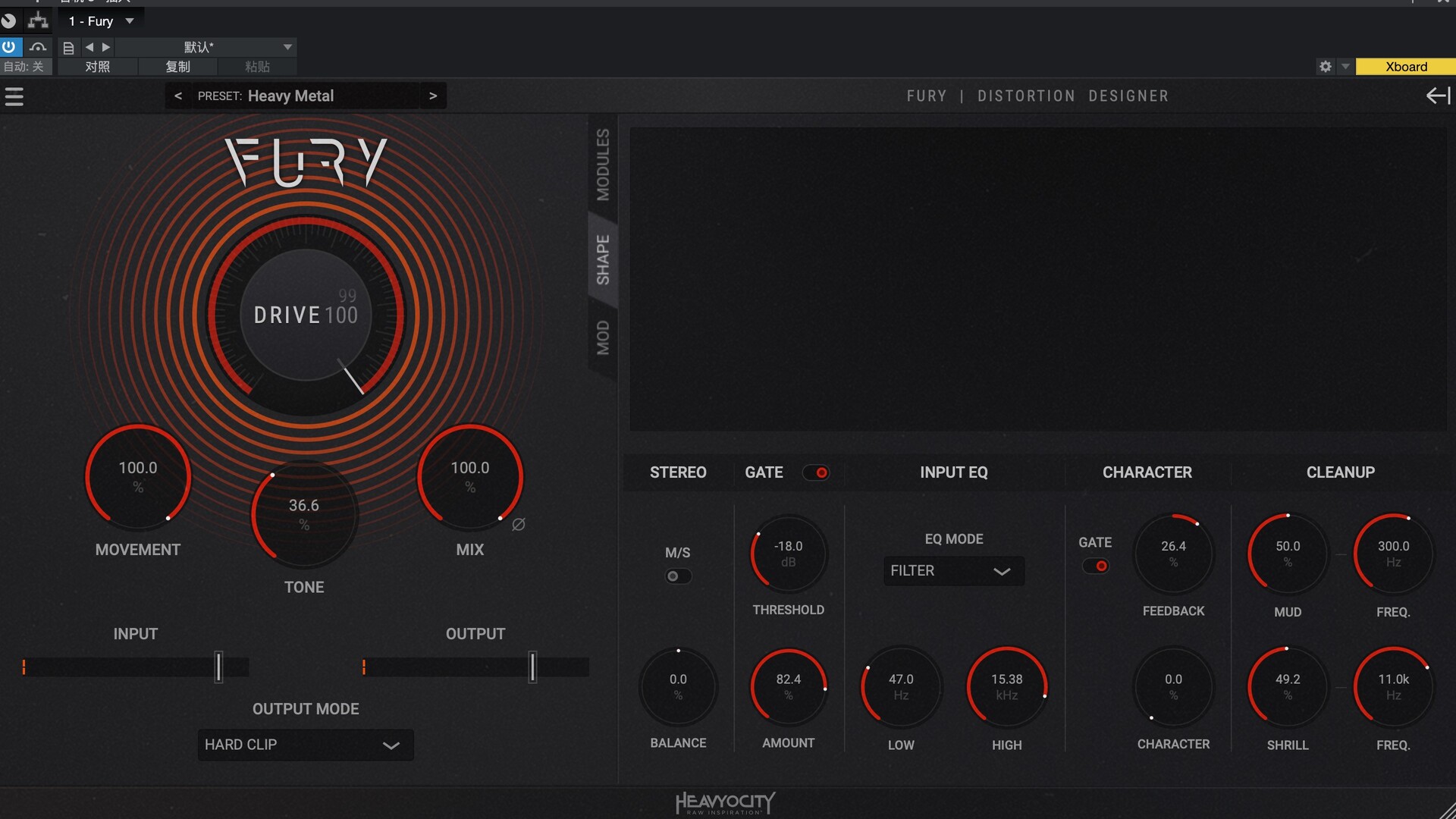Click the Cleanup section header
The image size is (1456, 819).
(x=1340, y=472)
